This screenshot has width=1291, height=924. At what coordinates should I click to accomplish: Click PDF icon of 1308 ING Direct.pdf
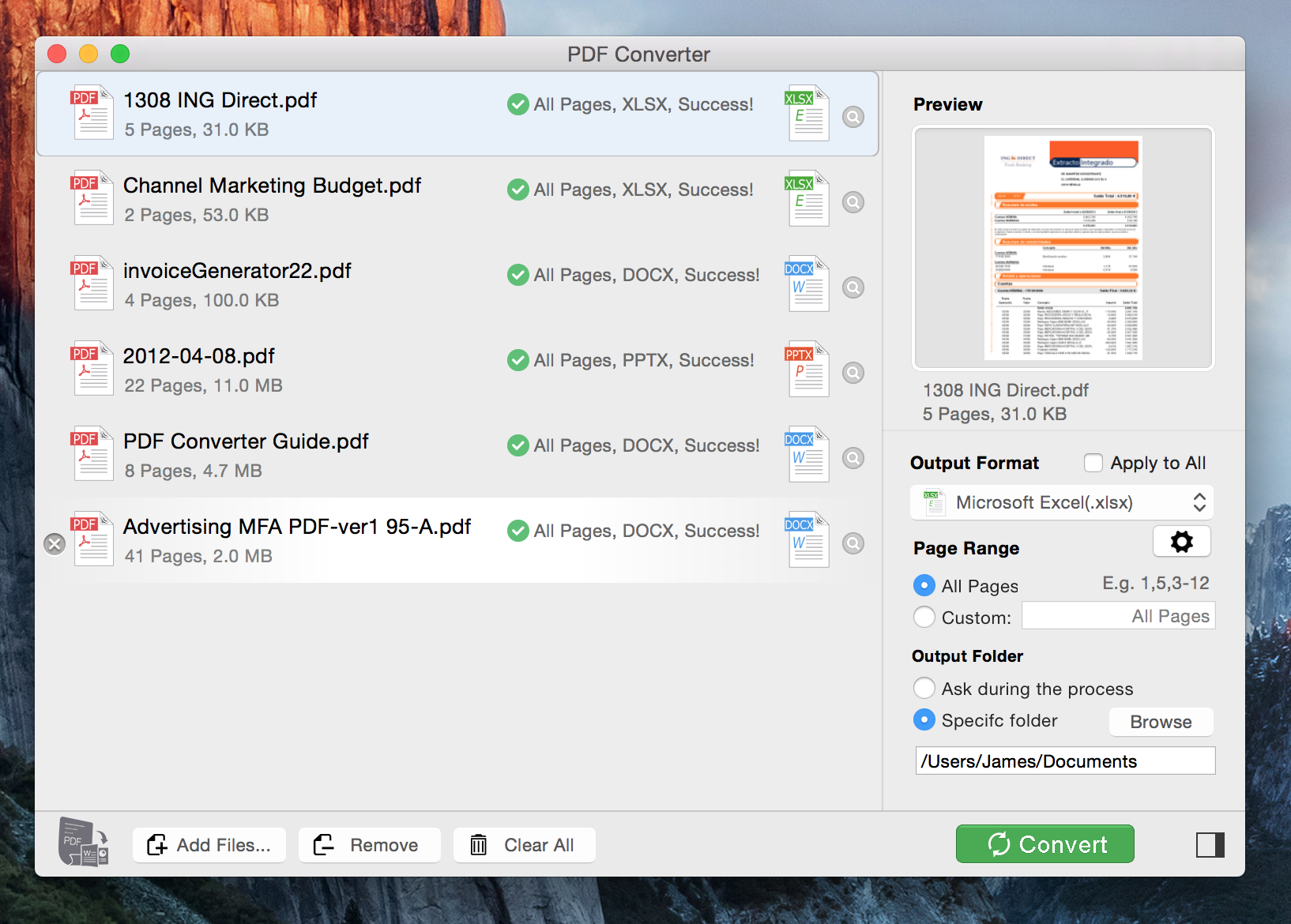92,113
